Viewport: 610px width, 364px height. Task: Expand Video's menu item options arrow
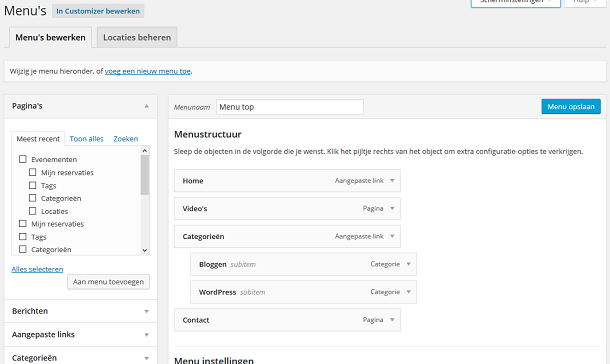[x=392, y=208]
